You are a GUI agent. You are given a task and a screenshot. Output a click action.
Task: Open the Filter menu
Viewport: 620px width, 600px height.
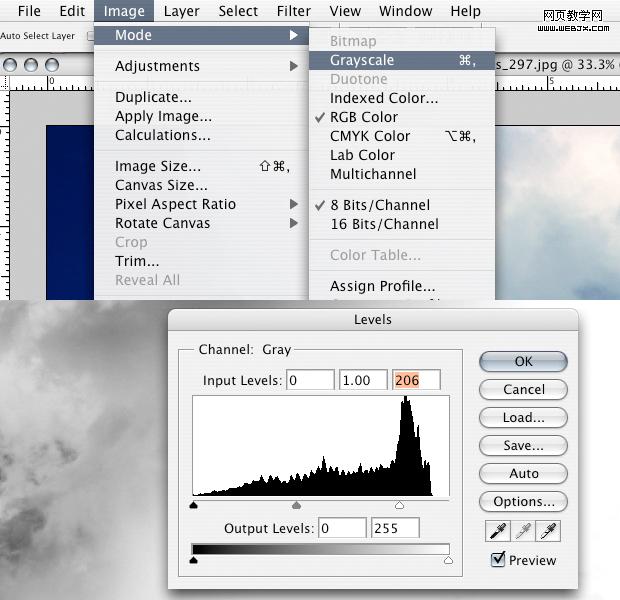[293, 11]
